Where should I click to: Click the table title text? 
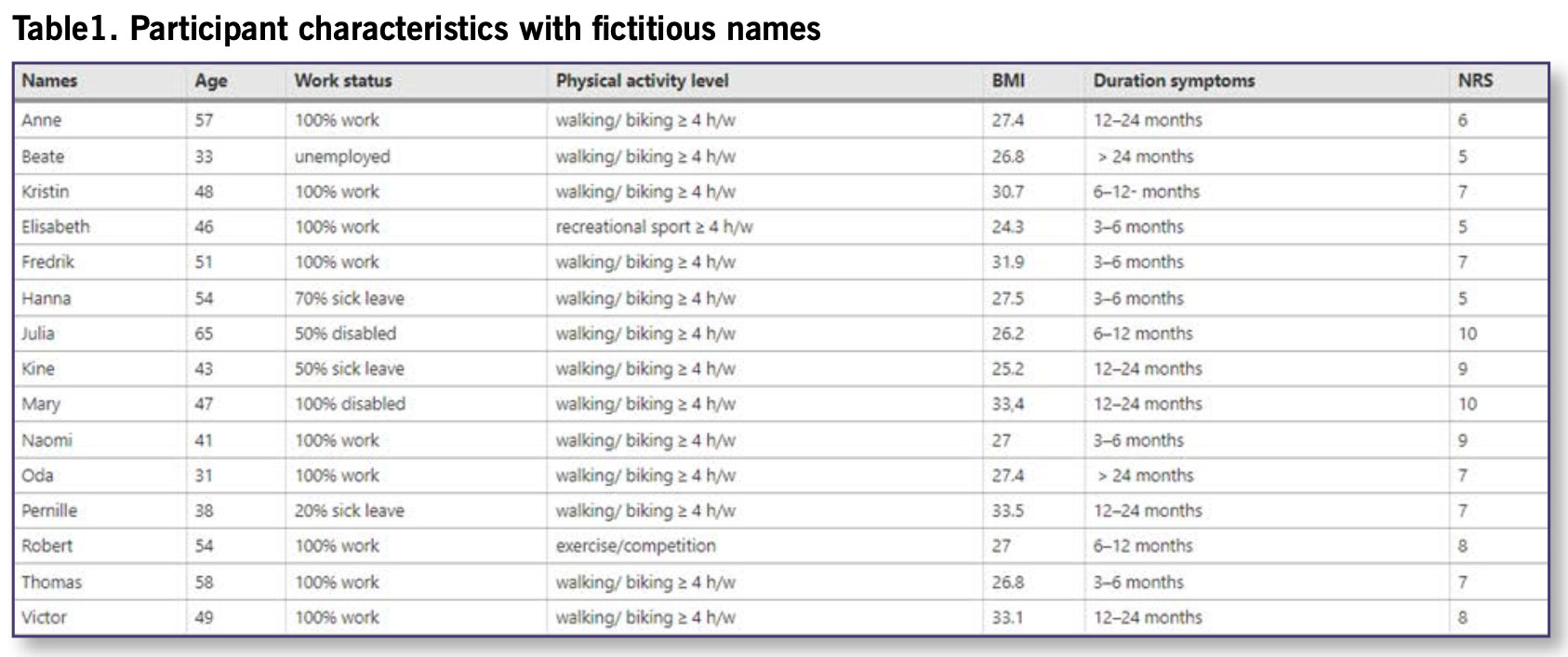pyautogui.click(x=416, y=29)
